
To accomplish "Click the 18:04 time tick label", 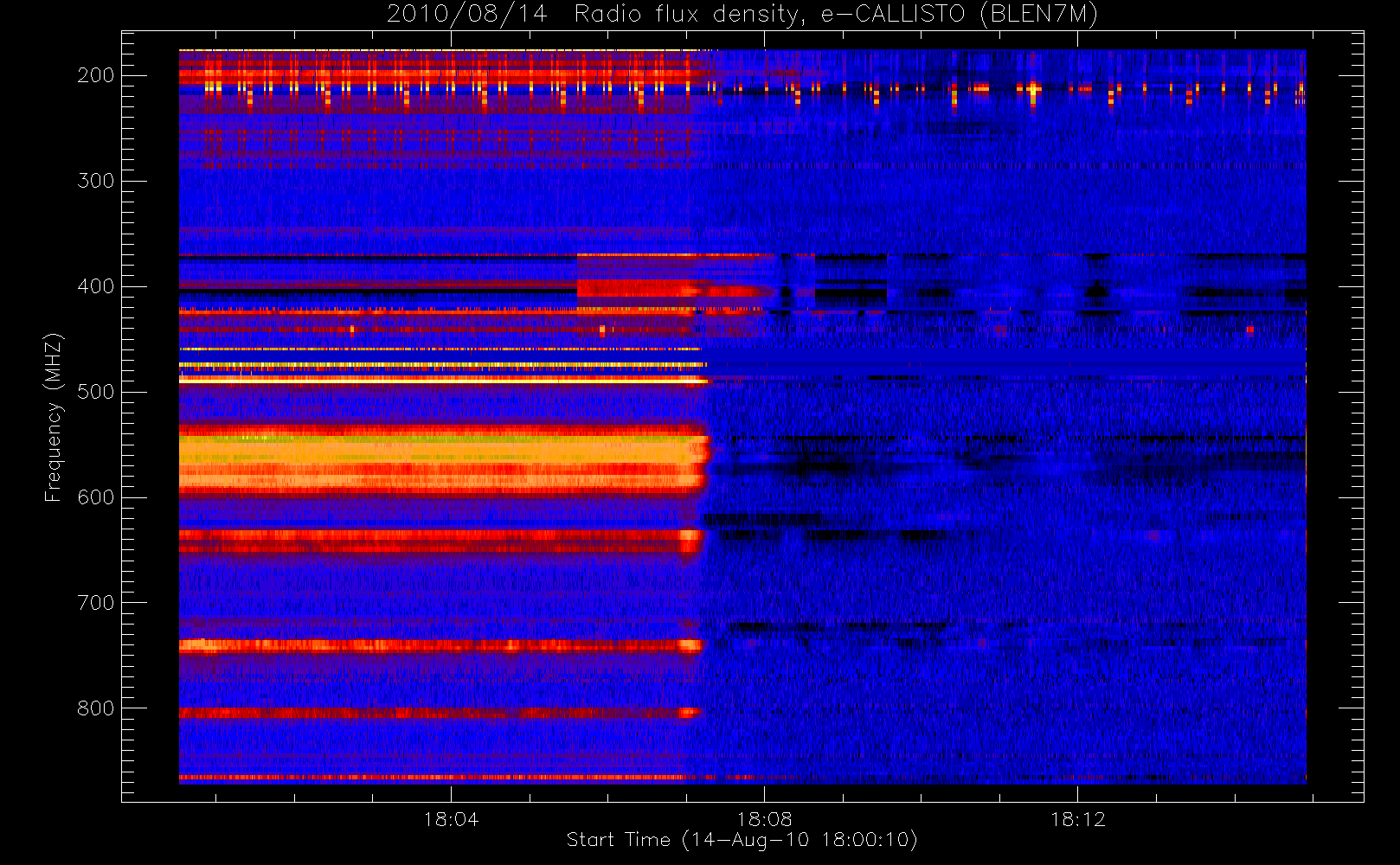I will [451, 819].
